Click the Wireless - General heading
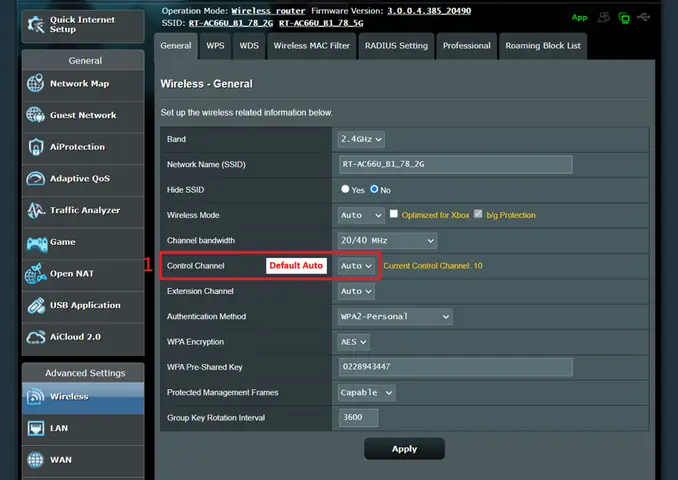The width and height of the screenshot is (678, 480). 207,84
